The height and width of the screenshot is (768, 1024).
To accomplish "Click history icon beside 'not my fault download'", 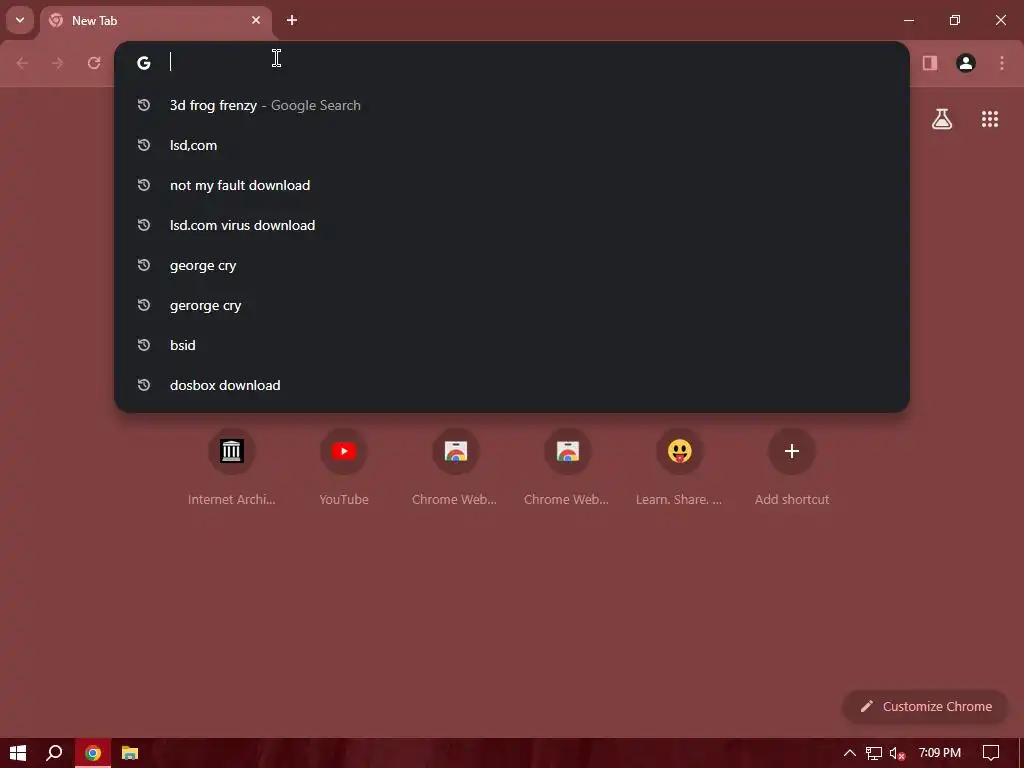I will click(144, 185).
